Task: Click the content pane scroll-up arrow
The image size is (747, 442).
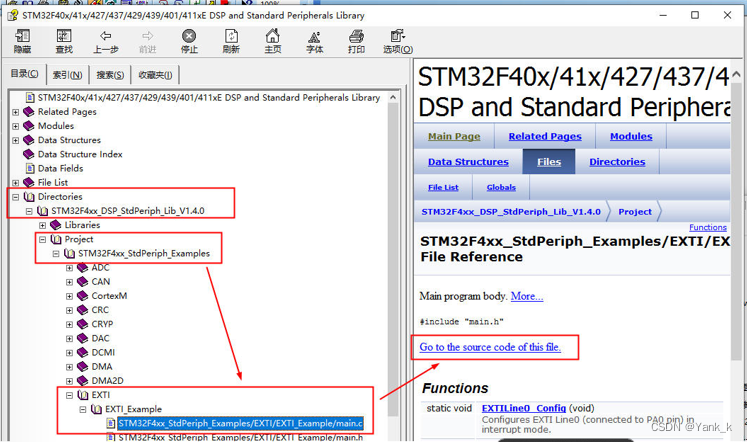Action: coord(737,74)
